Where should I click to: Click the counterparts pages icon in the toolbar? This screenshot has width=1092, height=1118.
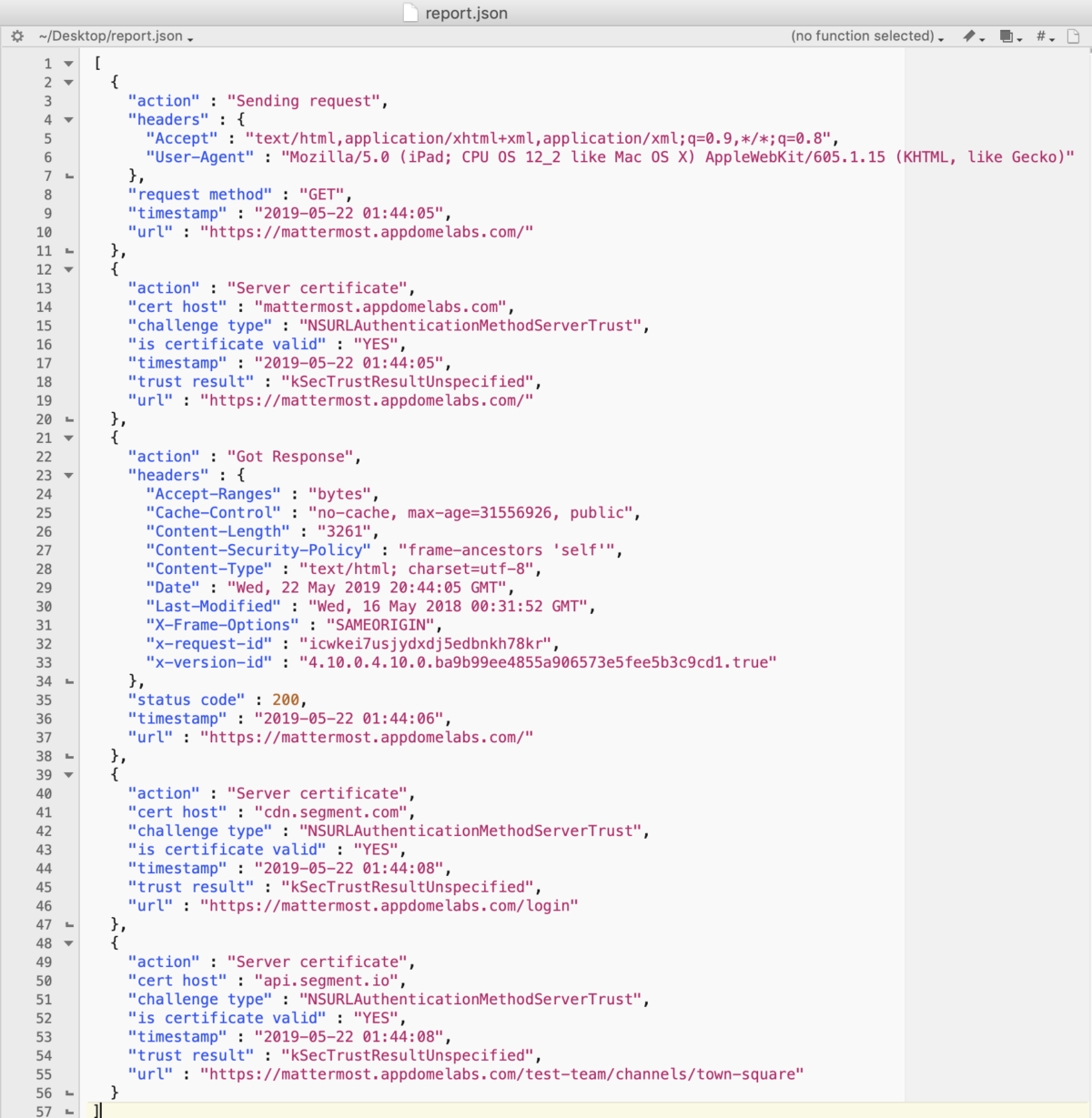1005,35
